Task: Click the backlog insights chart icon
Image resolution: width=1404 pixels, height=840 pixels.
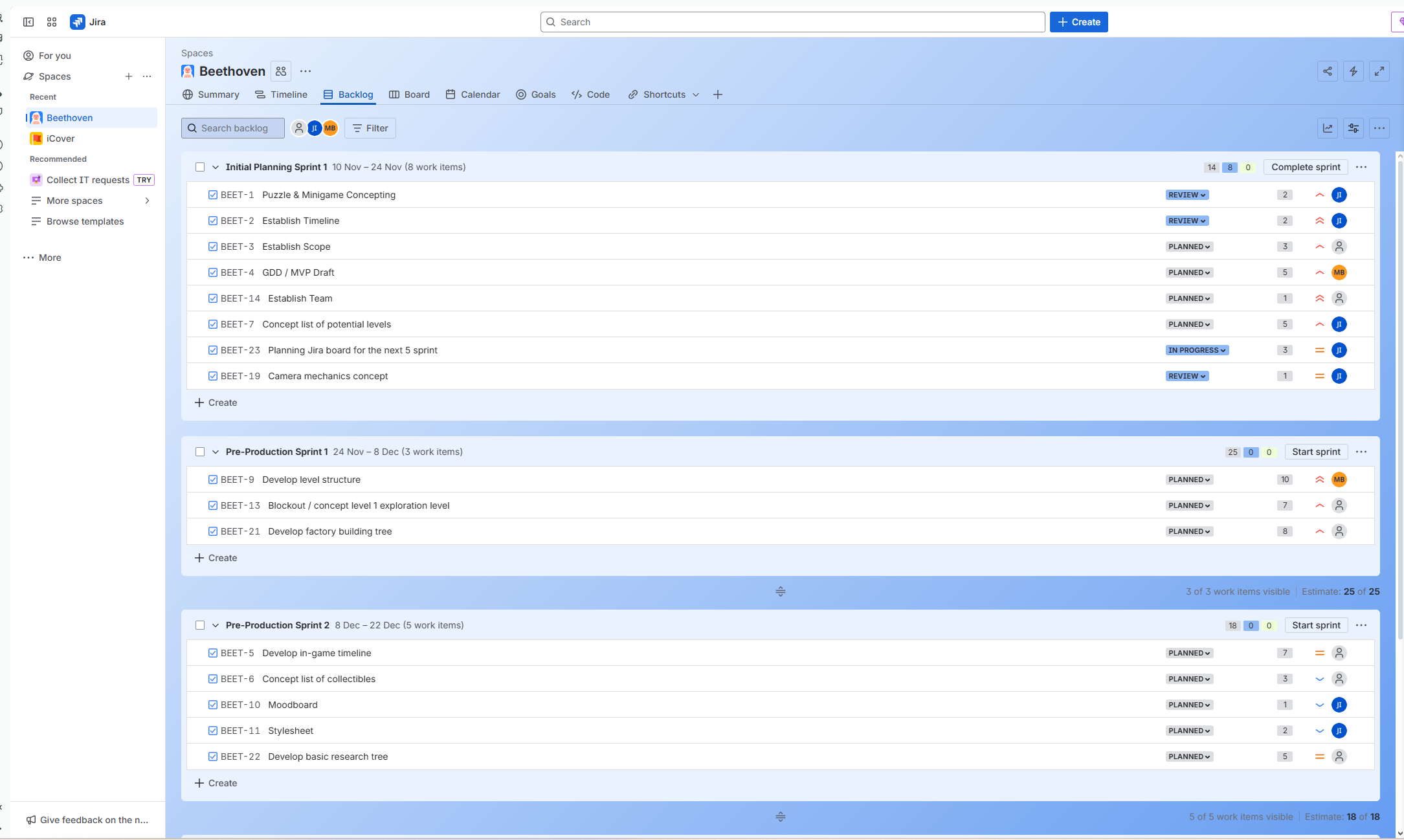Action: (x=1328, y=128)
